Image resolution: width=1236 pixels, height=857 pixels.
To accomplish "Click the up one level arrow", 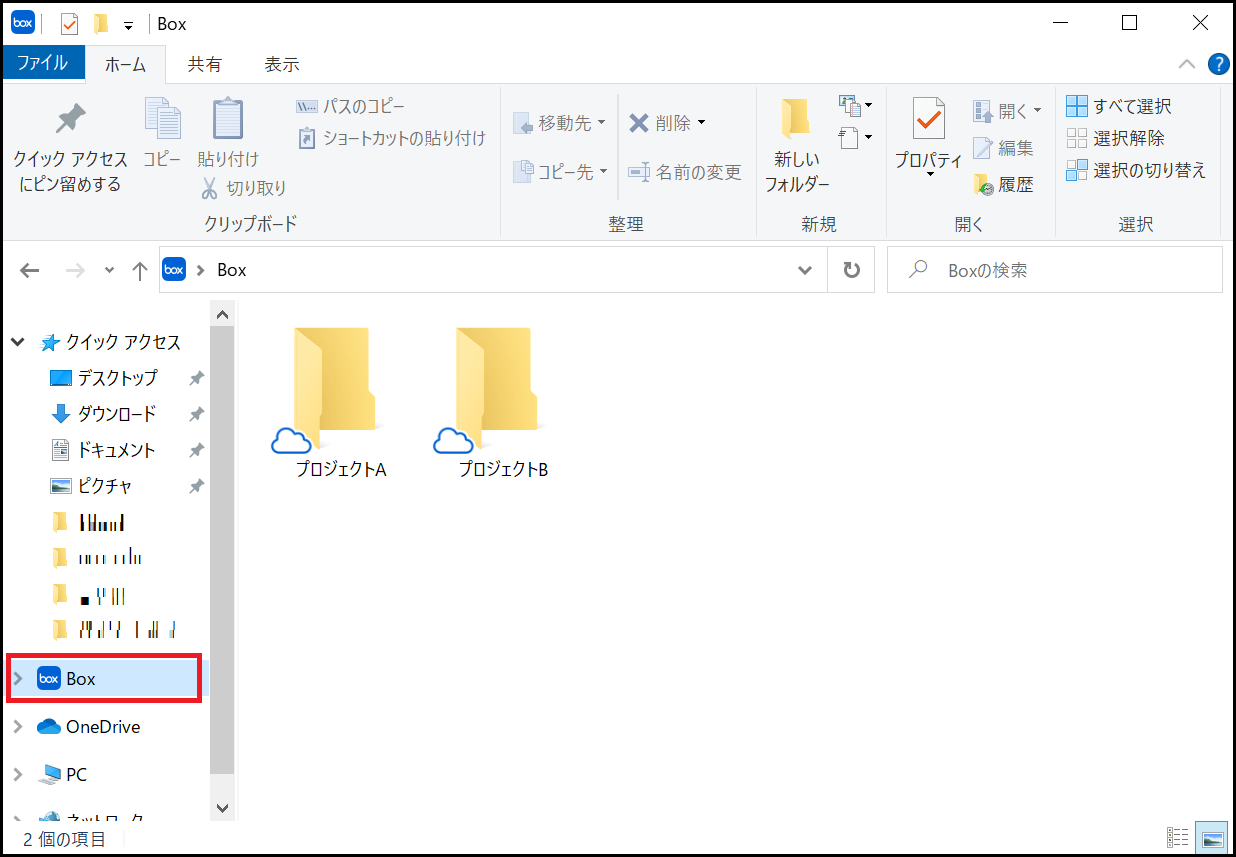I will tap(140, 270).
